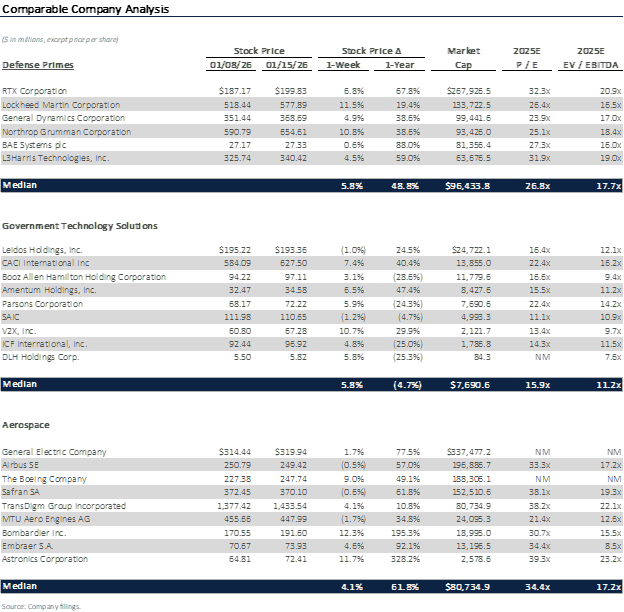Select Northrop Grumman Corporation in the table

(x=67, y=131)
